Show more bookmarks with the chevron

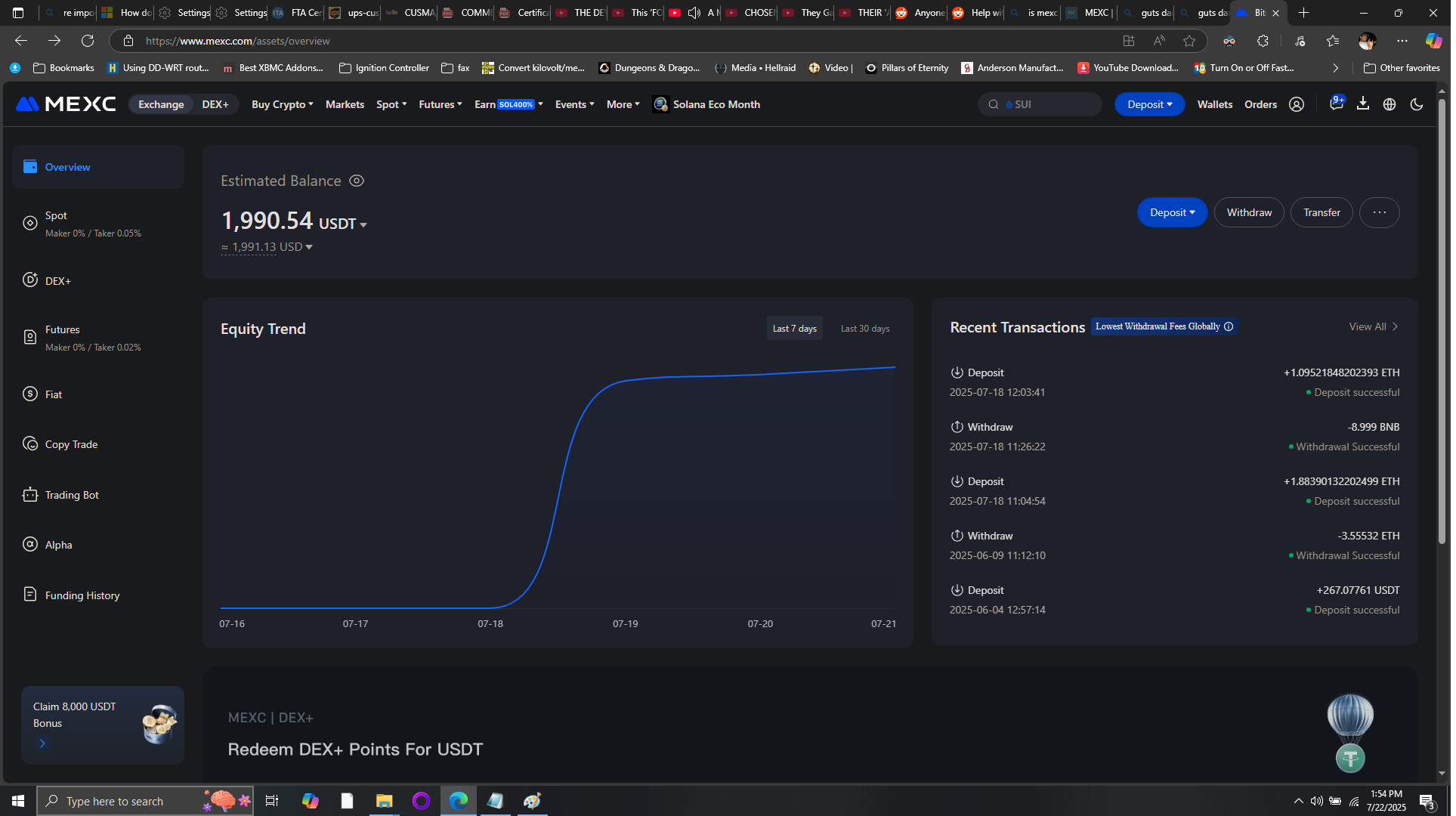pyautogui.click(x=1335, y=68)
